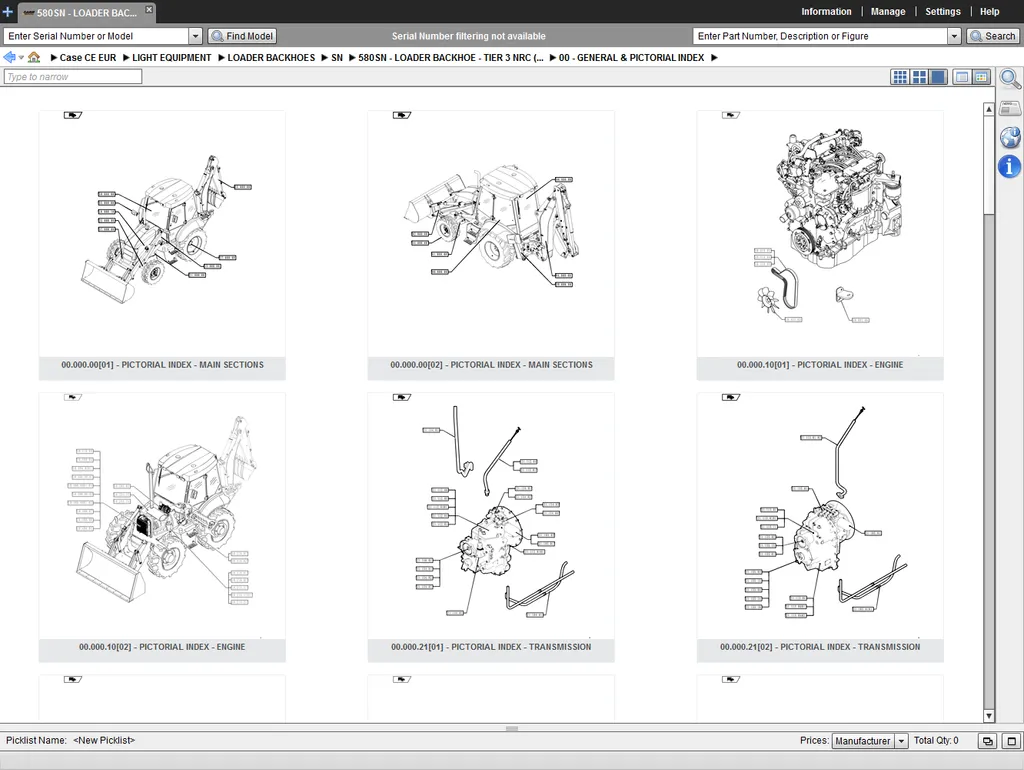Click the Search button
Viewport: 1024px width, 770px height.
coord(993,36)
